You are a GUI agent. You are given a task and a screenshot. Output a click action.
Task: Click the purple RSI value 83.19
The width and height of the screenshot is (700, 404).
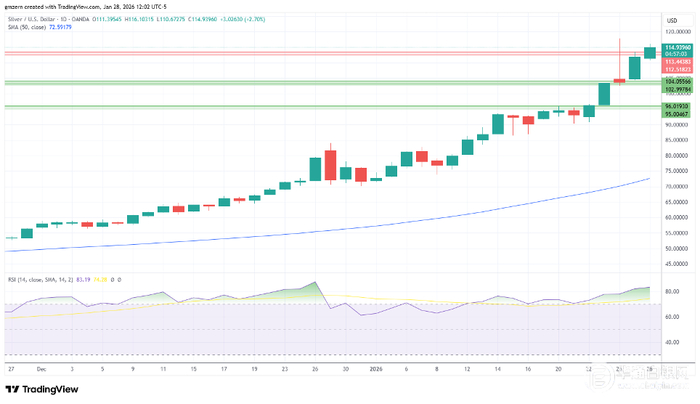83,280
